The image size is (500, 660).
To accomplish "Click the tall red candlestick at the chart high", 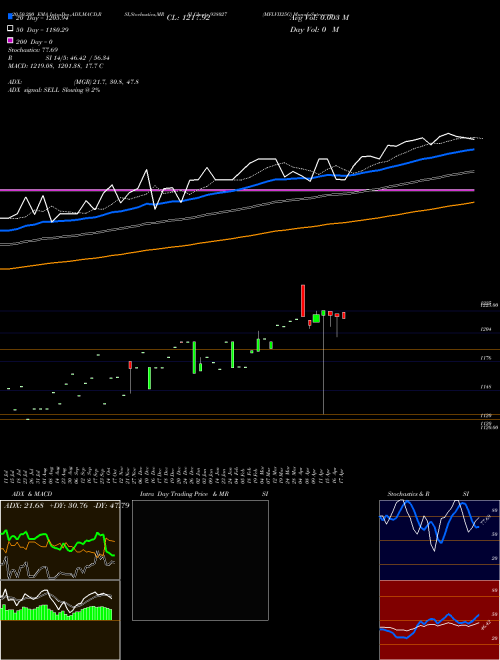I will [303, 301].
